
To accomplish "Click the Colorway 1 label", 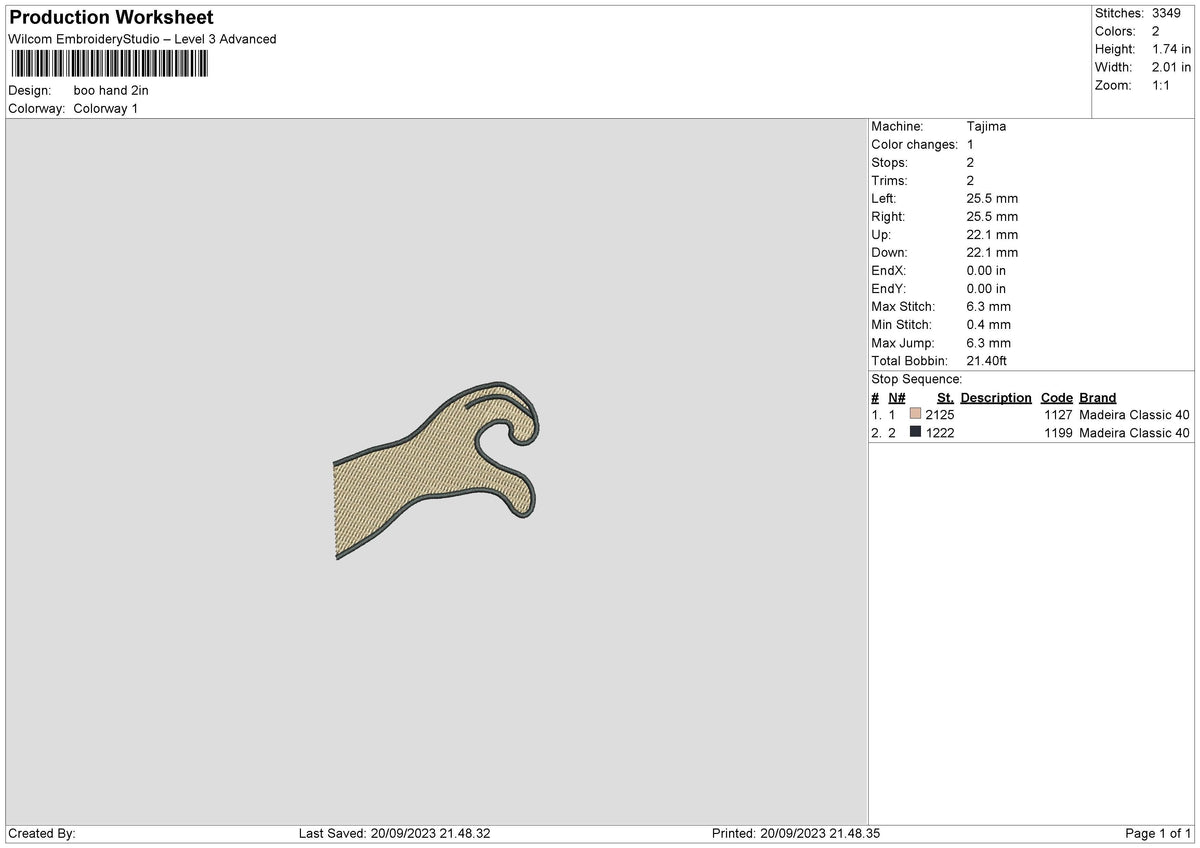I will [106, 108].
